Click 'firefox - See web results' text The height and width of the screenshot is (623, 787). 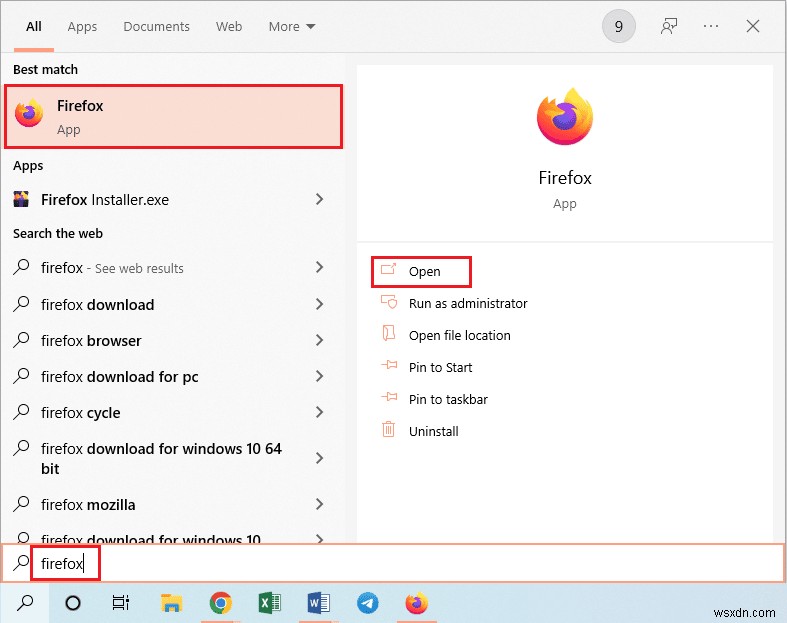(112, 268)
